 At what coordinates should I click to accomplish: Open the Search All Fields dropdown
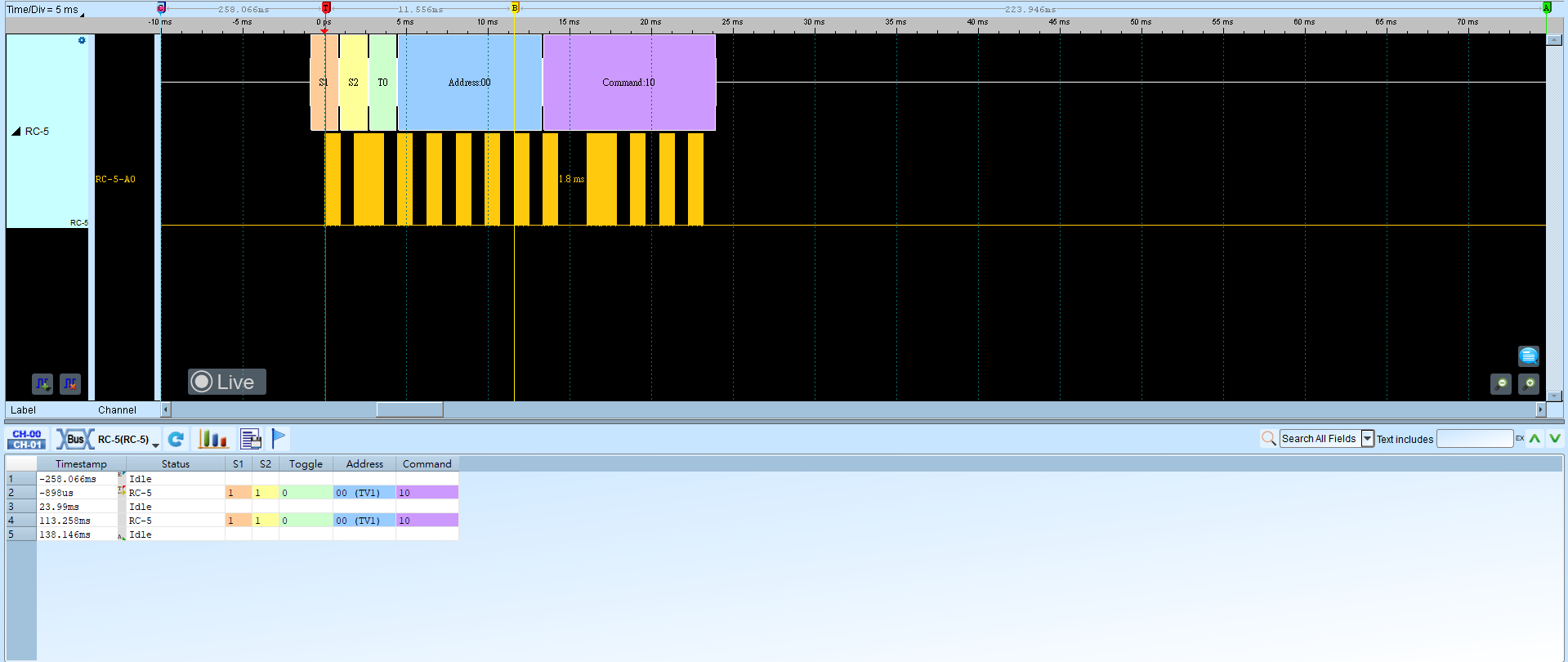point(1367,439)
